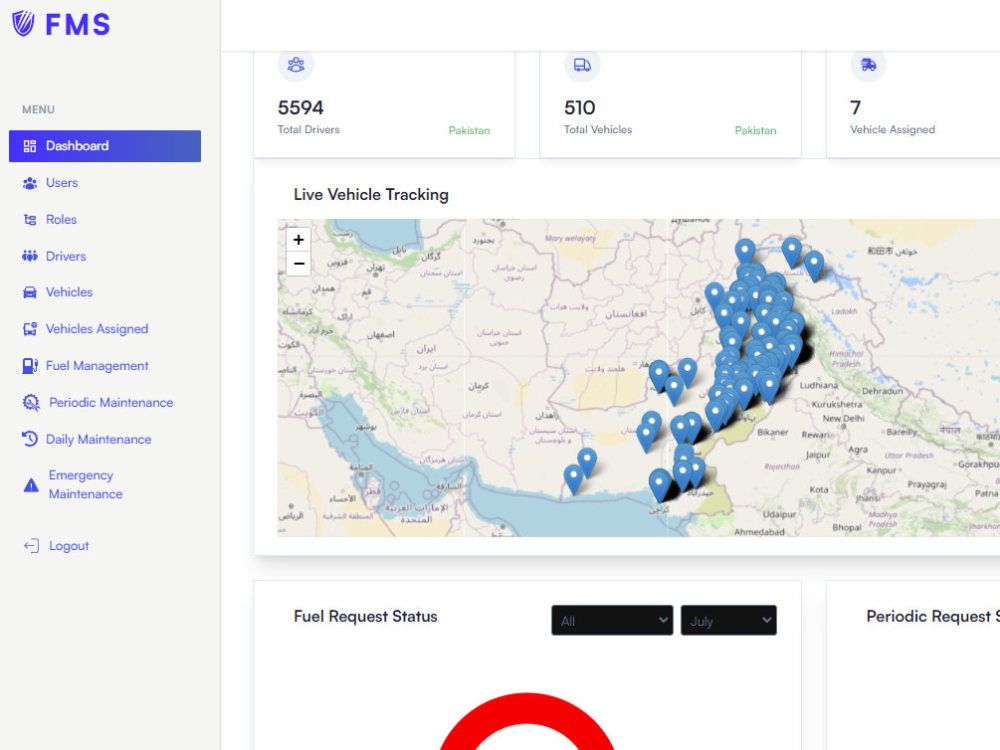Select the map marker near Karachi coast

coord(659,485)
